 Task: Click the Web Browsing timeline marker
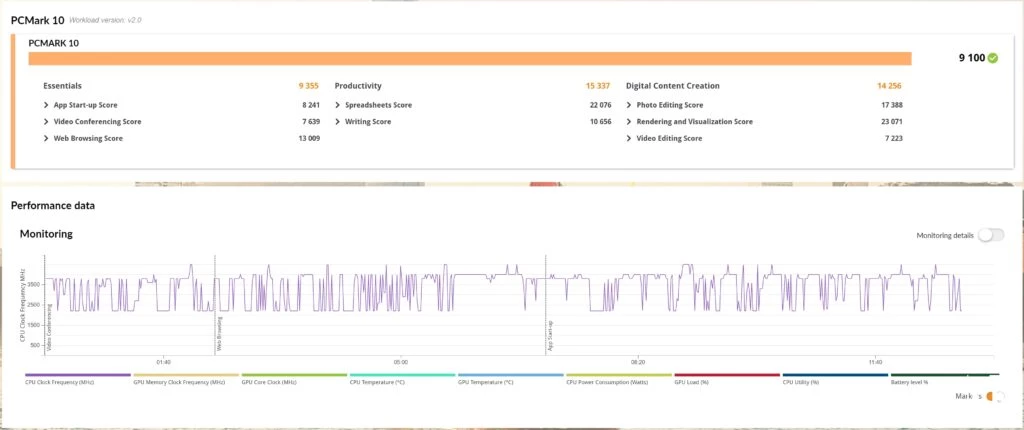coord(219,335)
